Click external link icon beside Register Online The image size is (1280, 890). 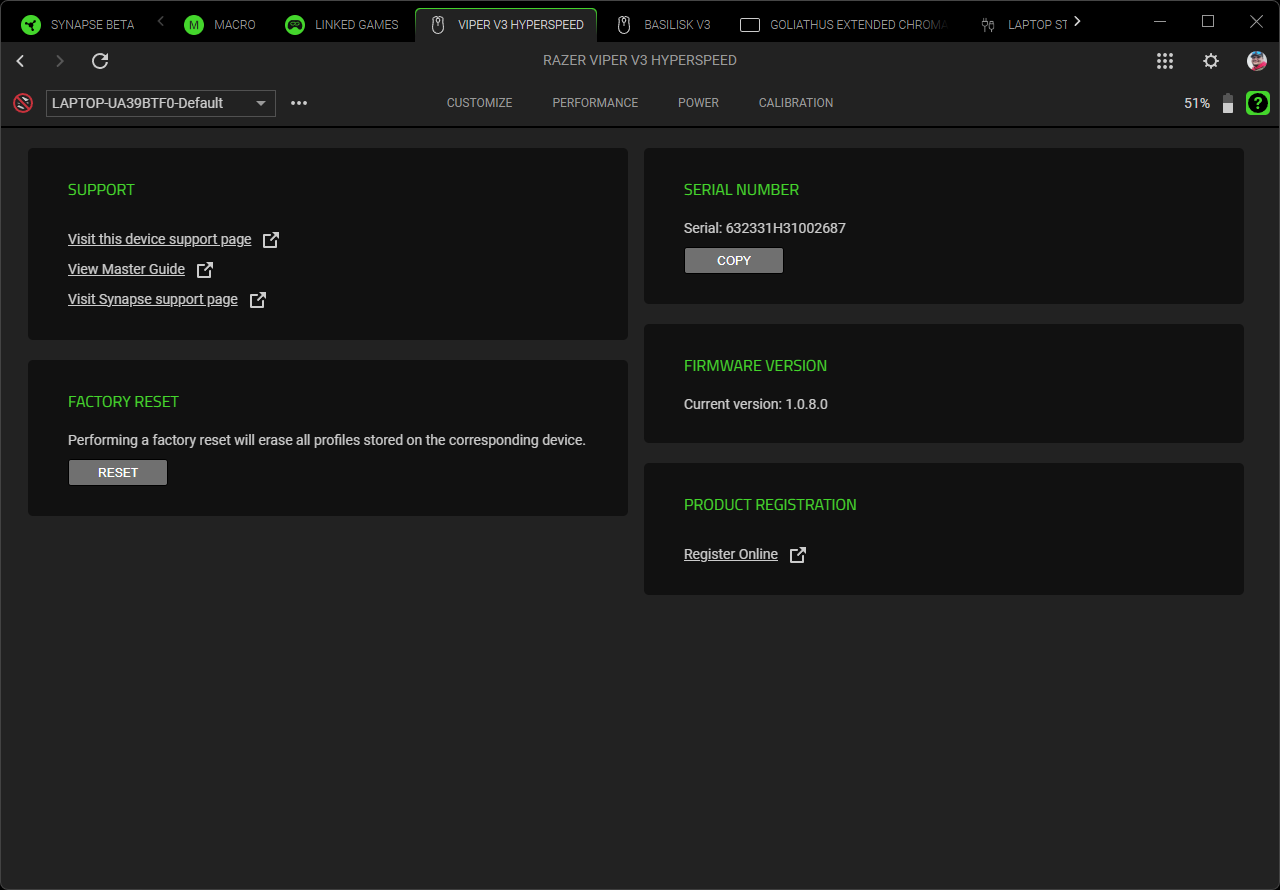[x=798, y=555]
